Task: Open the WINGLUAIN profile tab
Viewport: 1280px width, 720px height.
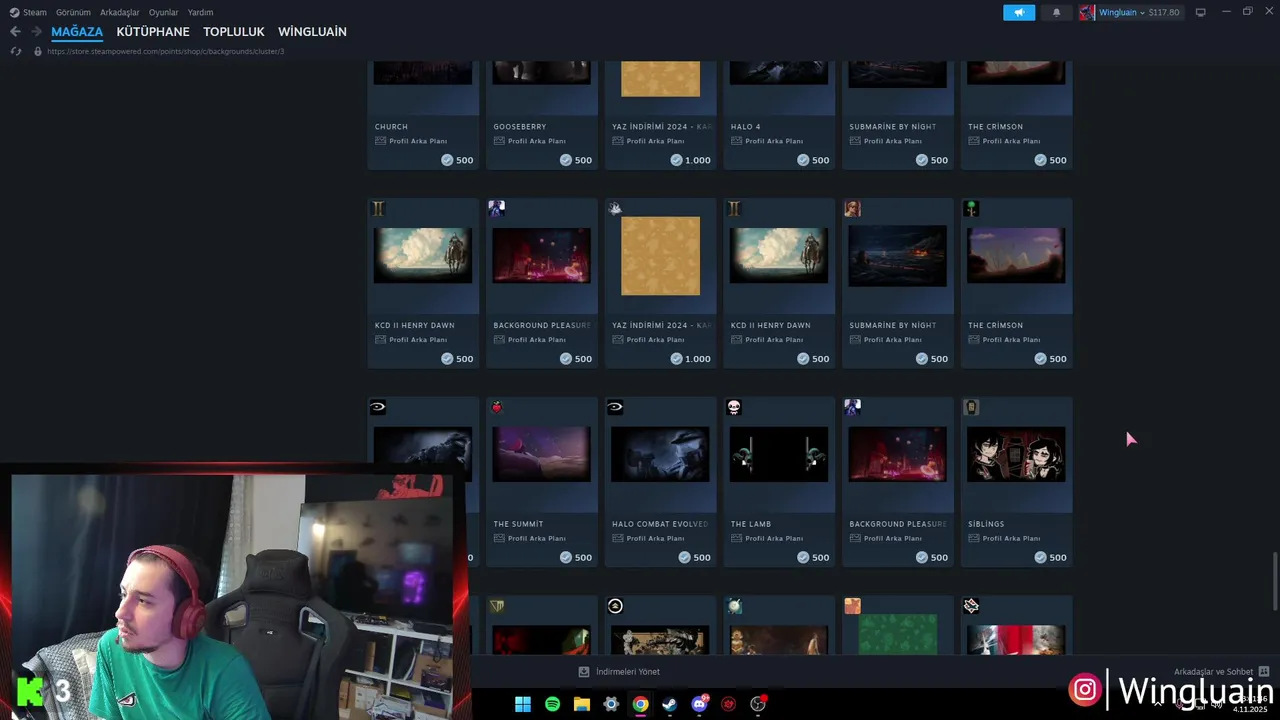Action: (312, 32)
